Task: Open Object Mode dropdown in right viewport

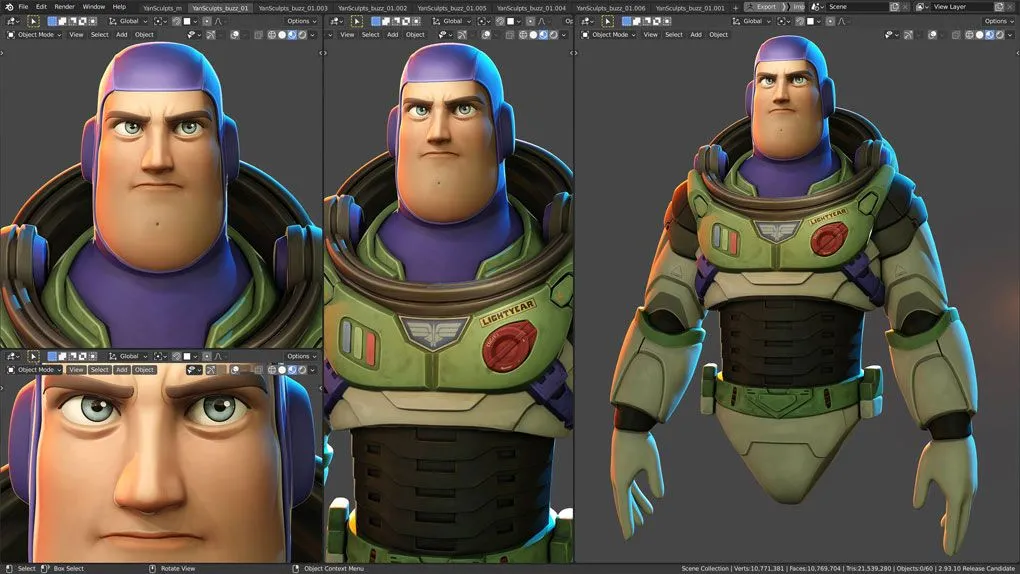Action: tap(609, 34)
